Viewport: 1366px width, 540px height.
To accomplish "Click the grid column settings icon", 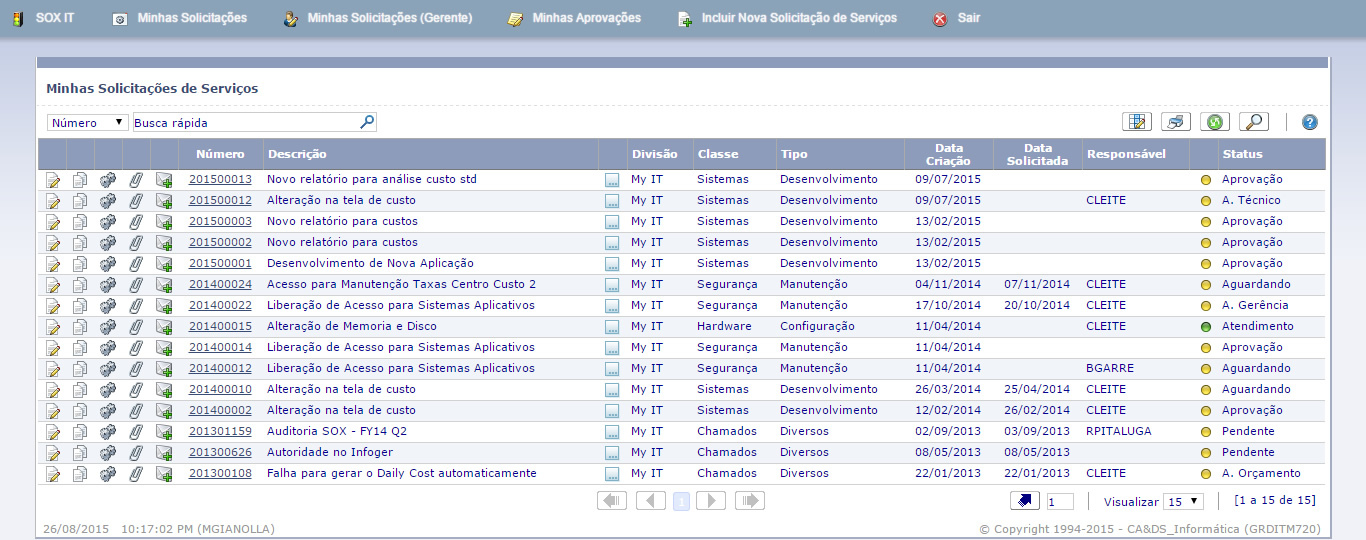I will click(x=1136, y=122).
